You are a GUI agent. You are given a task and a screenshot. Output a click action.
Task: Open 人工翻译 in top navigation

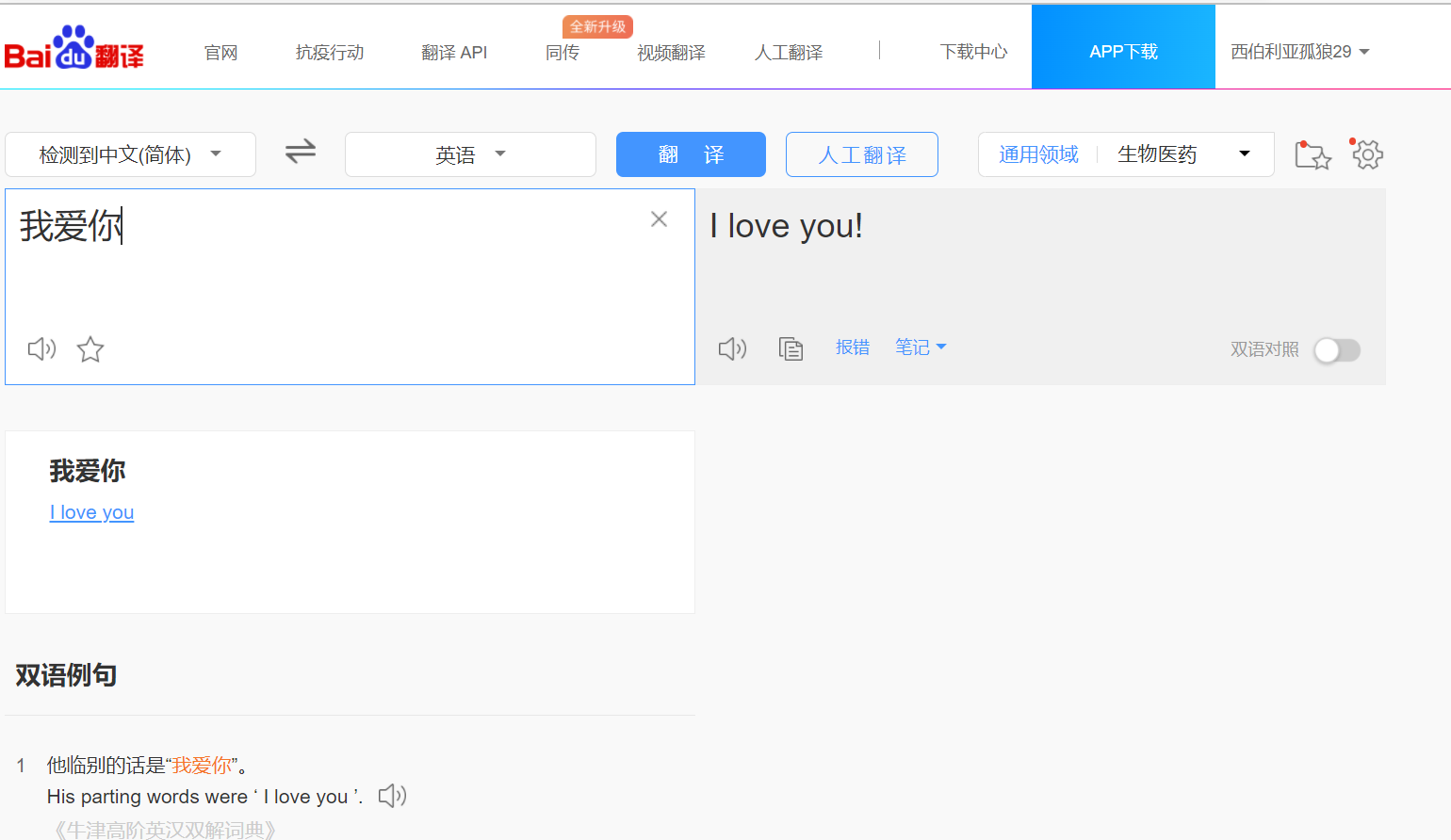coord(789,53)
